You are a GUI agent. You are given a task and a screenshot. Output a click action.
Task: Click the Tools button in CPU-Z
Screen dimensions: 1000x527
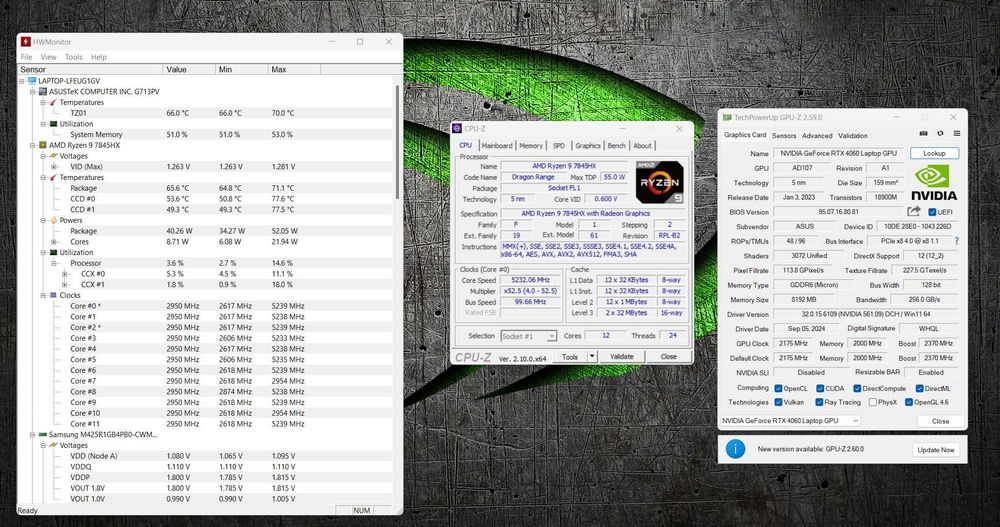coord(570,357)
